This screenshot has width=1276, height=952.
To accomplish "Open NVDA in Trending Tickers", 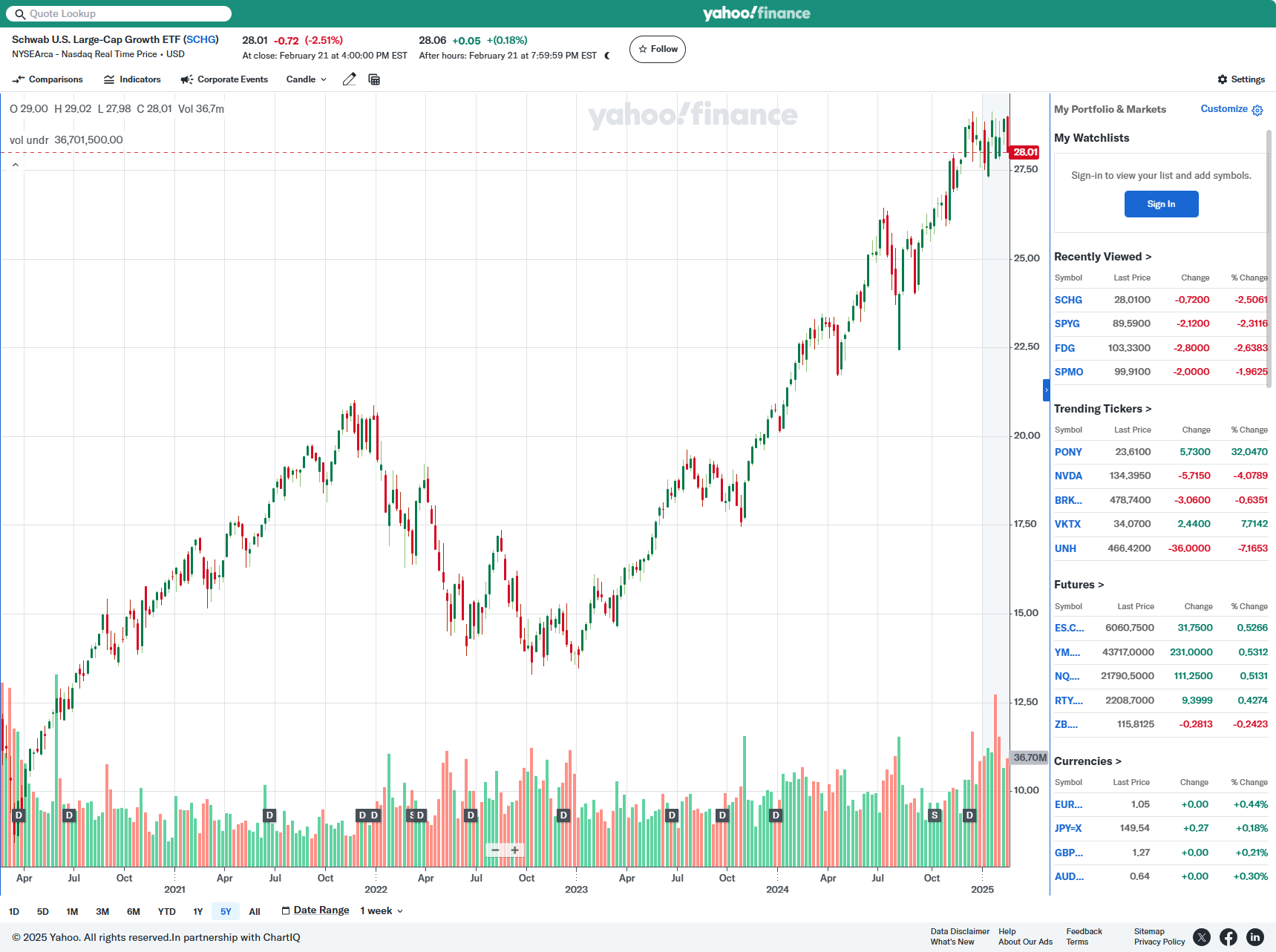I will [1067, 476].
